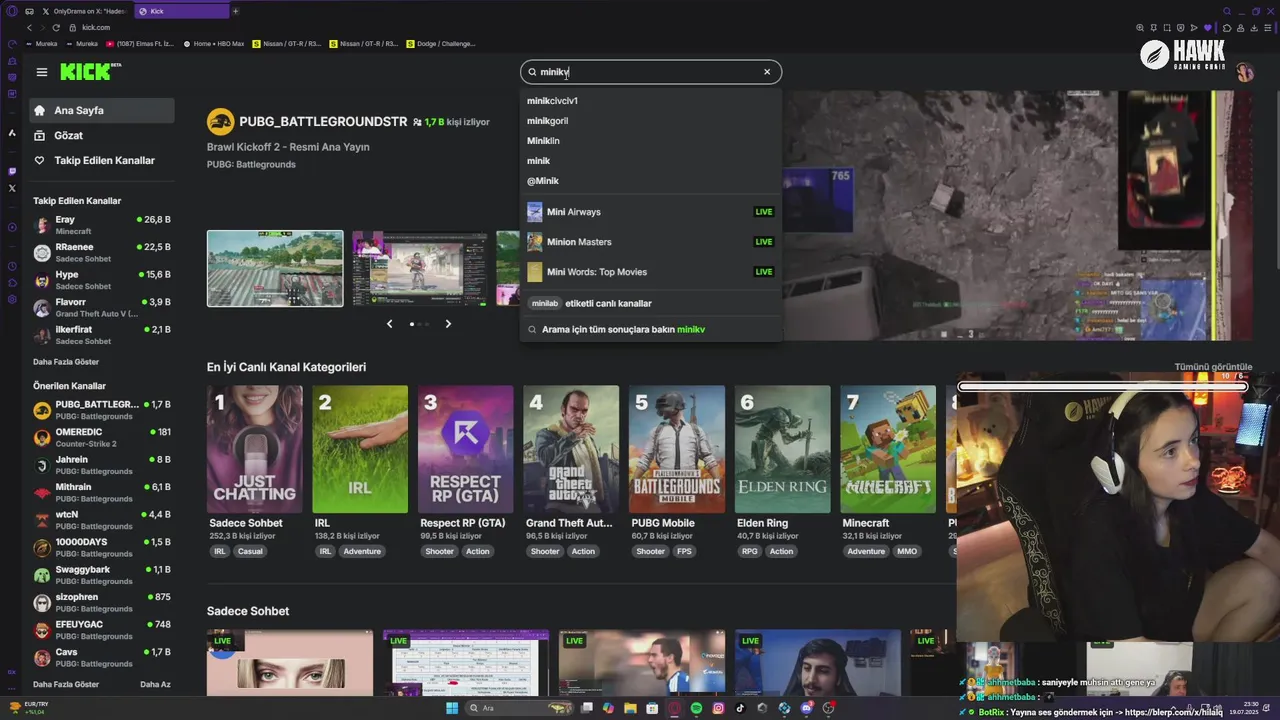1280x720 pixels.
Task: Click the FPS tag under PUBG Mobile
Action: tap(684, 551)
